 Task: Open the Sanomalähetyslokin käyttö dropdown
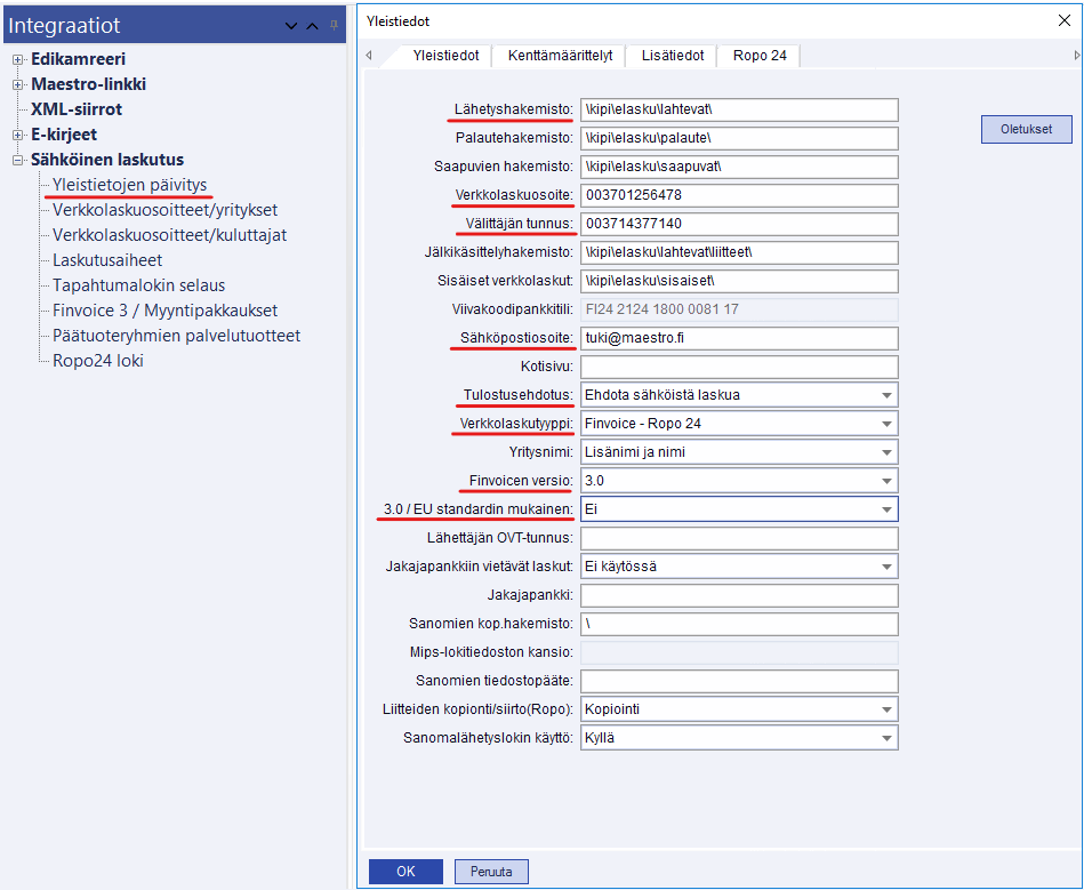886,739
